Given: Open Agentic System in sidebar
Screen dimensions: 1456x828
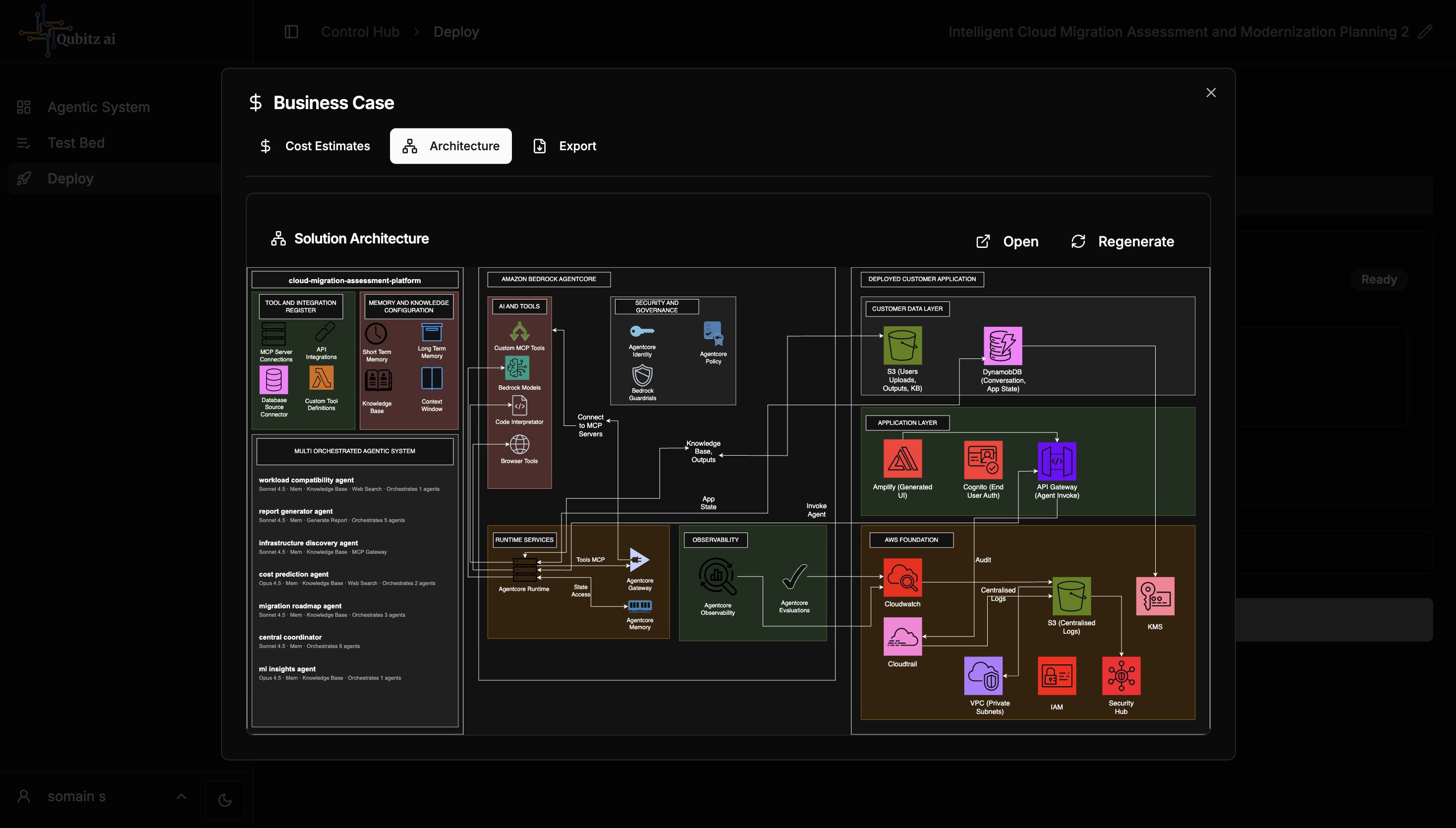Looking at the screenshot, I should click(x=98, y=107).
